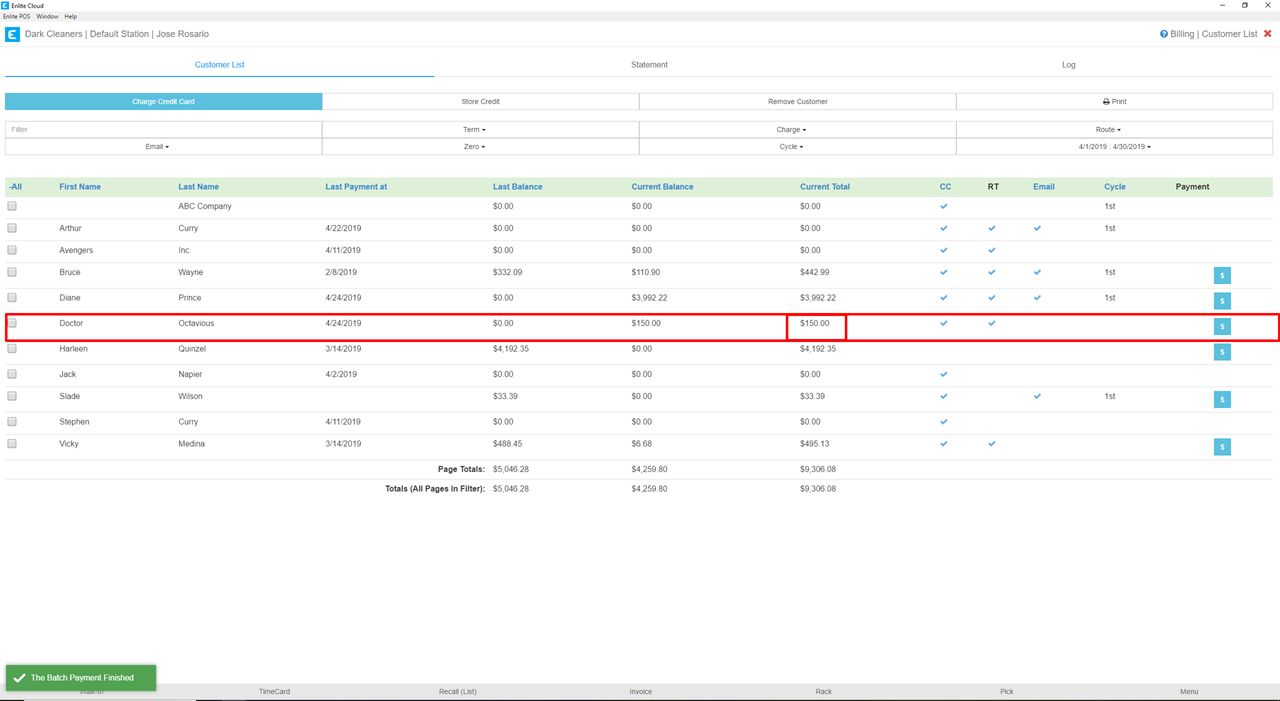The image size is (1280, 701).
Task: Expand the Route filter dropdown
Action: pyautogui.click(x=1114, y=129)
